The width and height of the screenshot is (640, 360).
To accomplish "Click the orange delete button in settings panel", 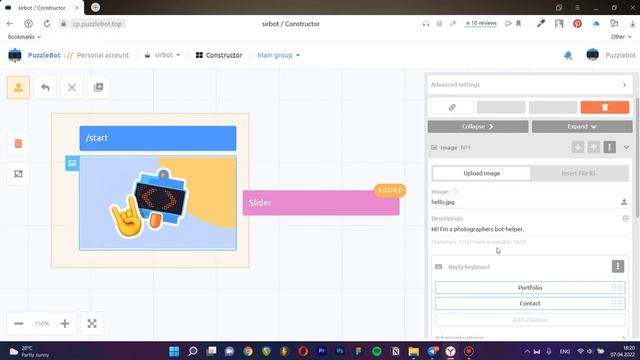I will 604,107.
